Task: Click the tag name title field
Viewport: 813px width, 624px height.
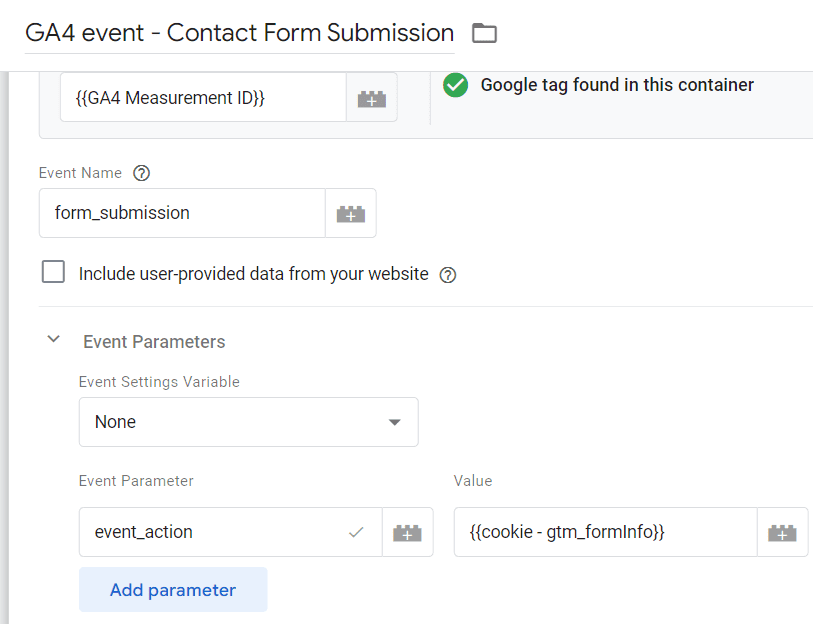Action: (x=240, y=33)
